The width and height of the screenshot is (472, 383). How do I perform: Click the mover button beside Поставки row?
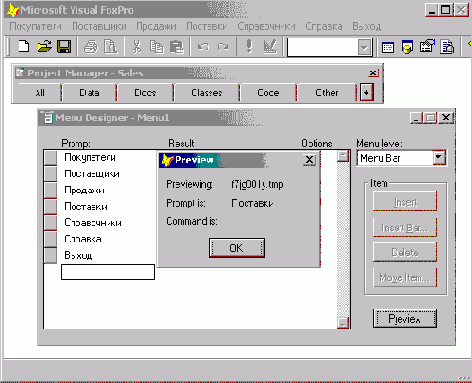(x=51, y=206)
